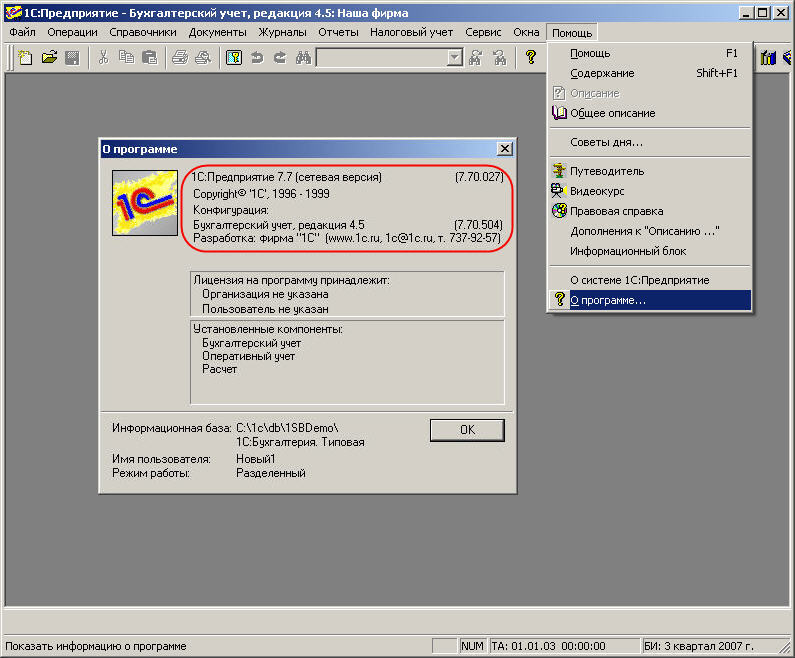The image size is (795, 658).
Task: Click the Open folder toolbar icon
Action: coord(49,57)
